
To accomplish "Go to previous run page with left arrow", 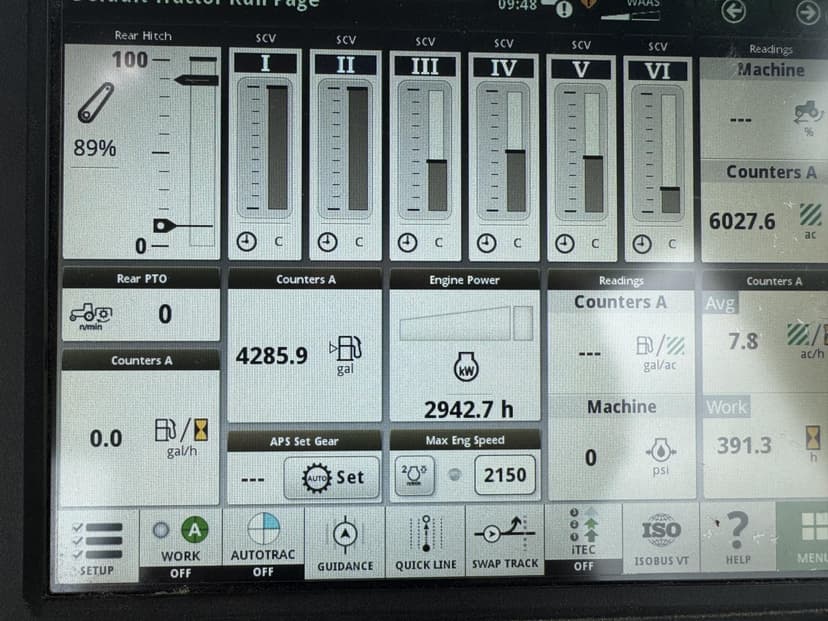I will tap(735, 12).
